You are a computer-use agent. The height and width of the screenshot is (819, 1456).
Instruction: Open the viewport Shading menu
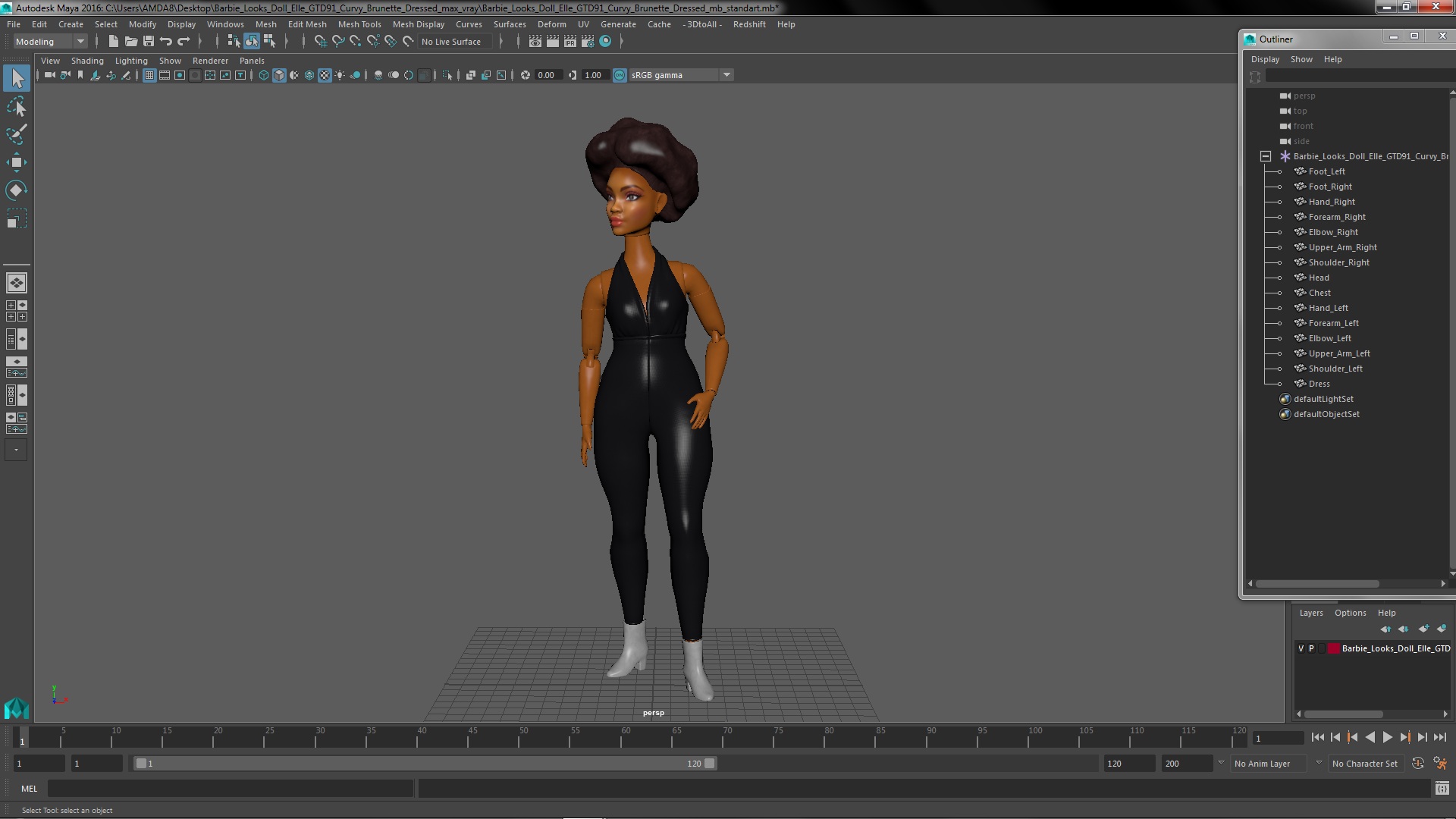click(87, 61)
